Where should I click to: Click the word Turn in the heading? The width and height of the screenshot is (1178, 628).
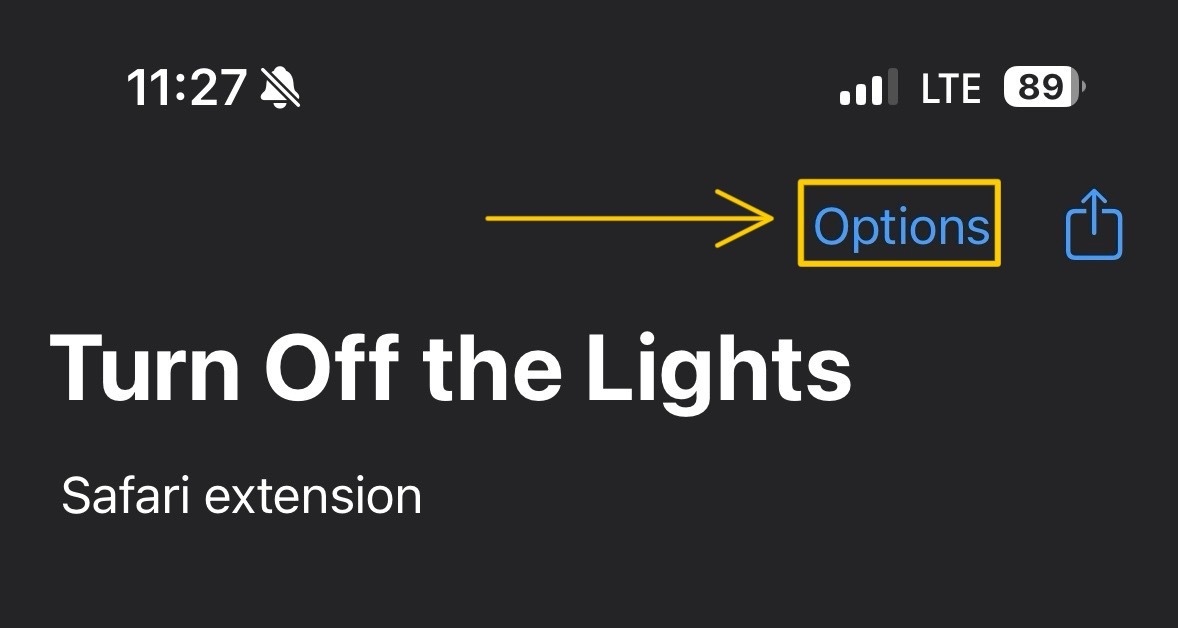coord(144,368)
